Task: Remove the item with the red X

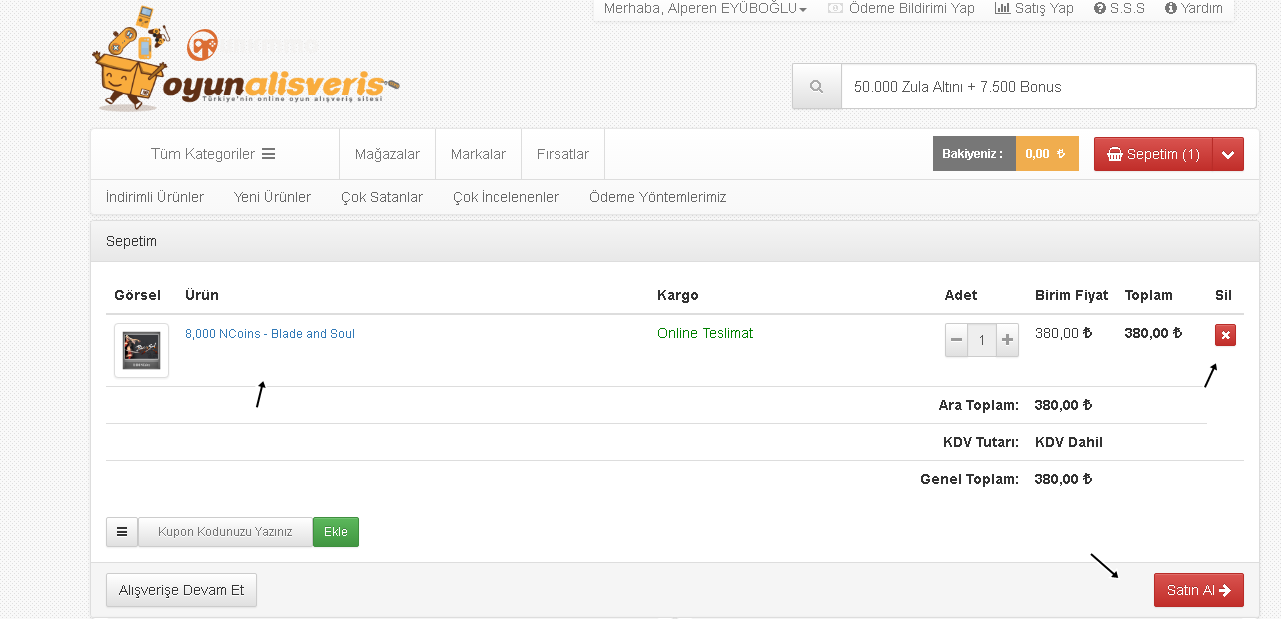Action: (1225, 335)
